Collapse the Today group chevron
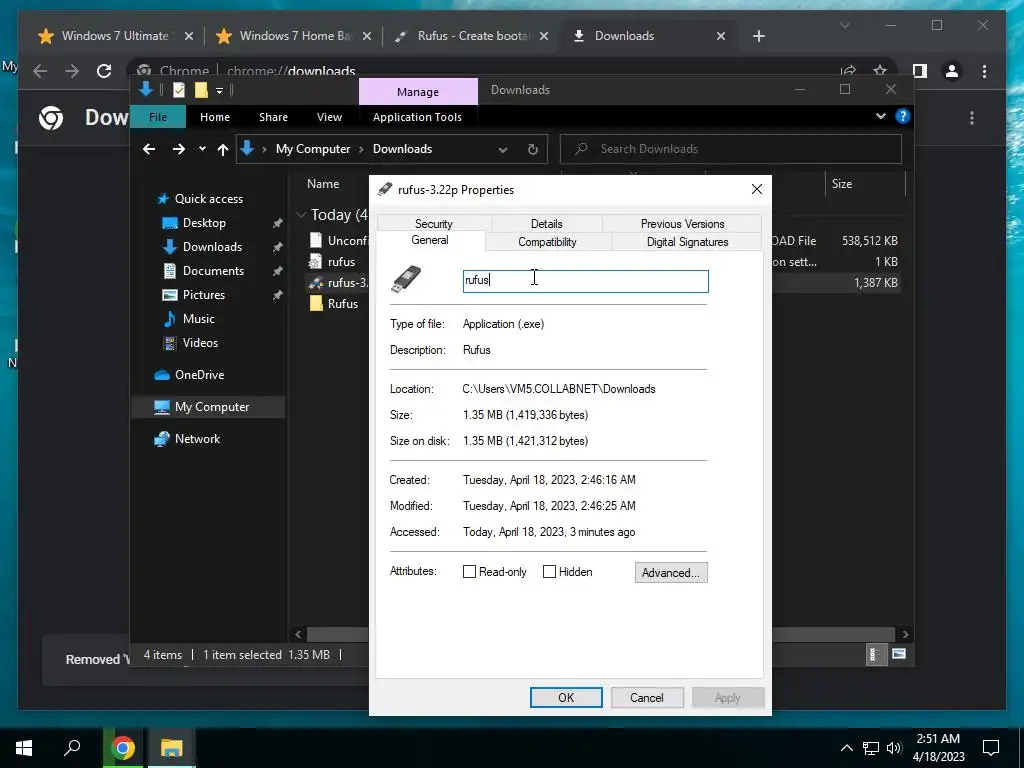The image size is (1024, 768). (x=301, y=214)
